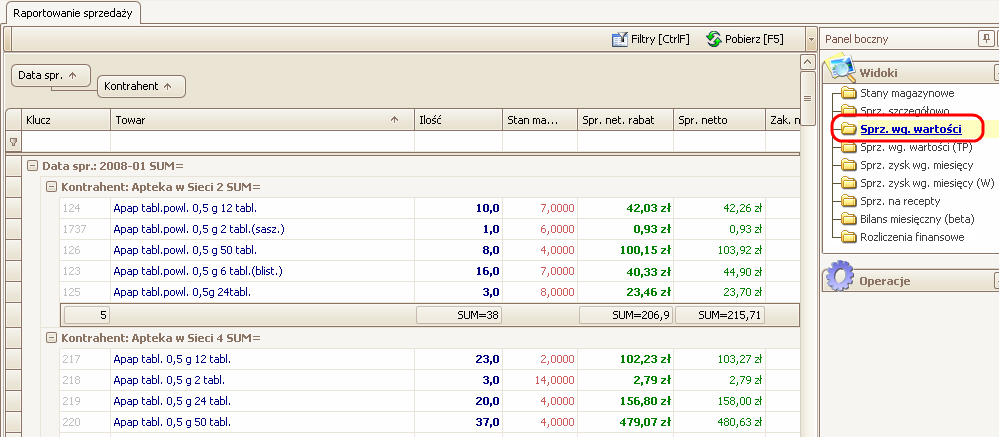Collapse the Operacje panel section
The image size is (999, 437).
[x=995, y=280]
